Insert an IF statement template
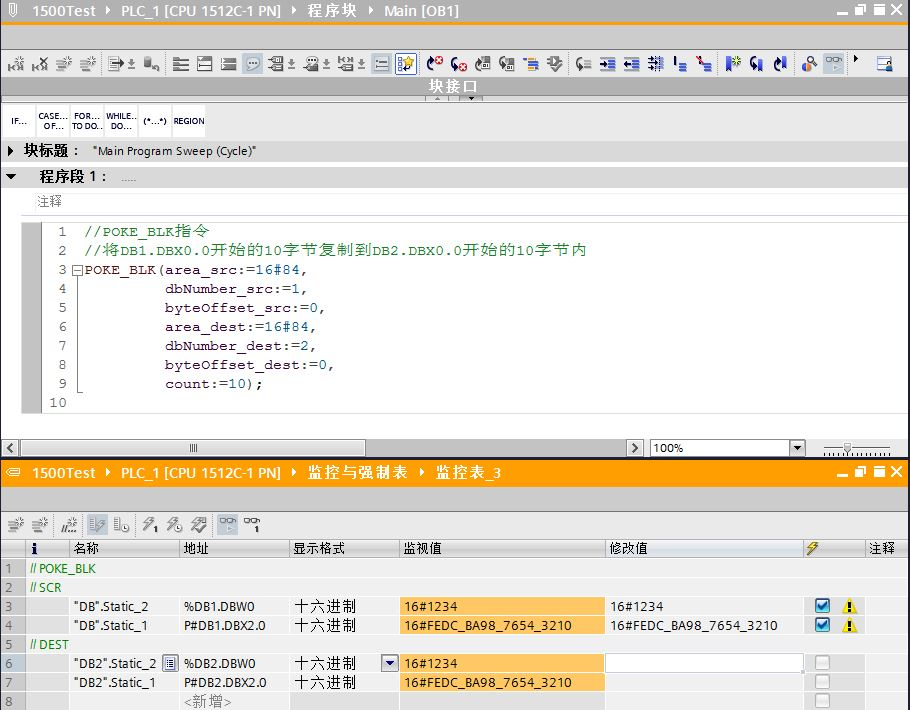 point(19,121)
